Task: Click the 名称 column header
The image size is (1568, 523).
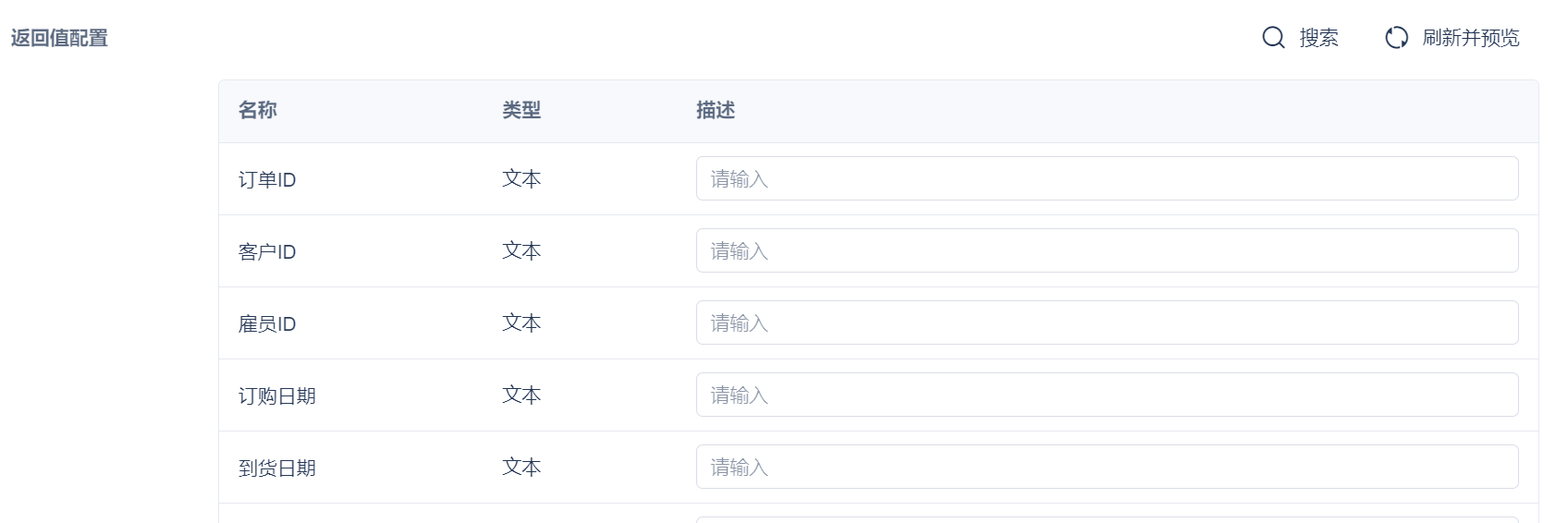Action: [x=258, y=111]
